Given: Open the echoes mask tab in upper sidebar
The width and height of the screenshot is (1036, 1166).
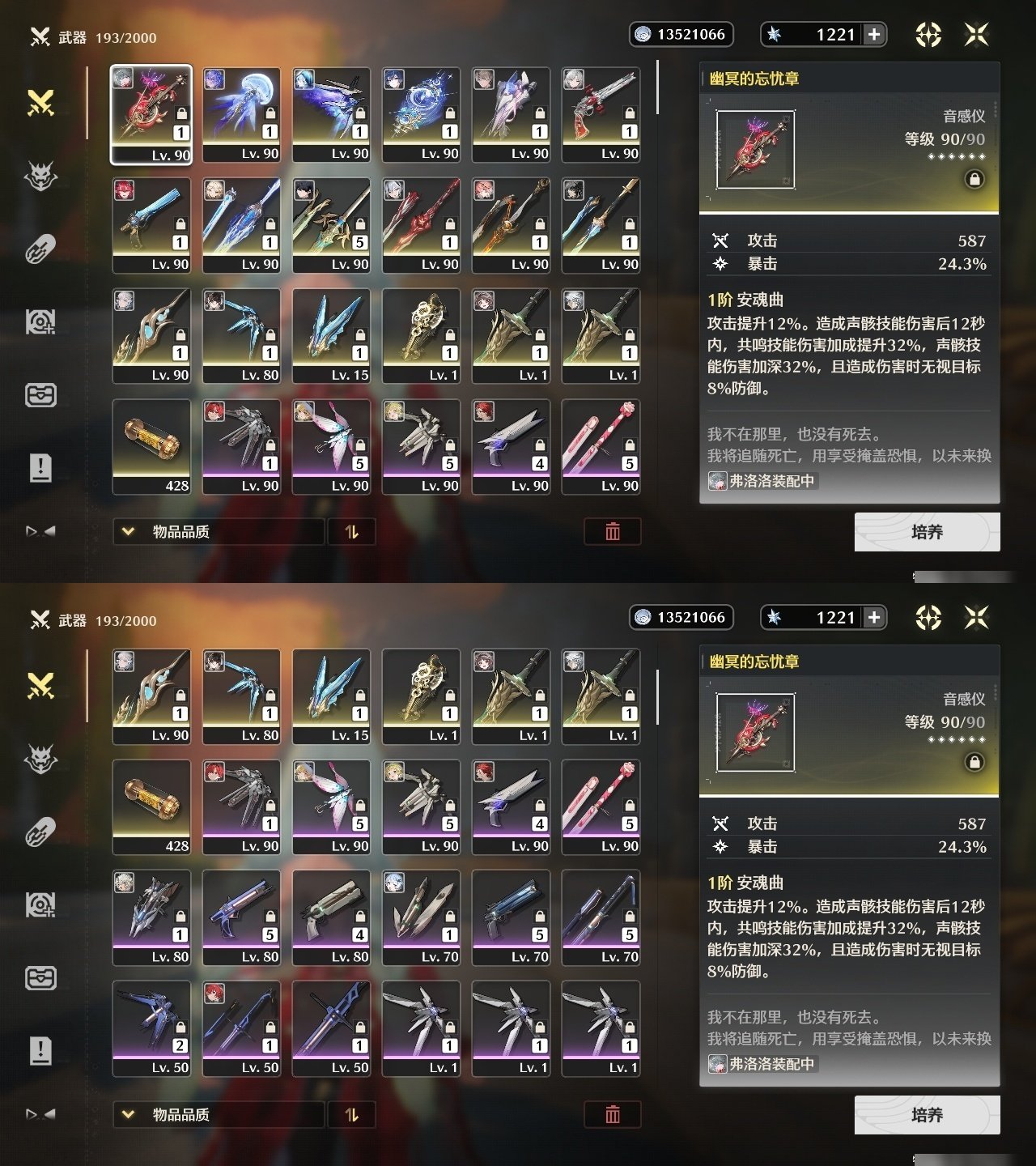Looking at the screenshot, I should coord(40,176).
